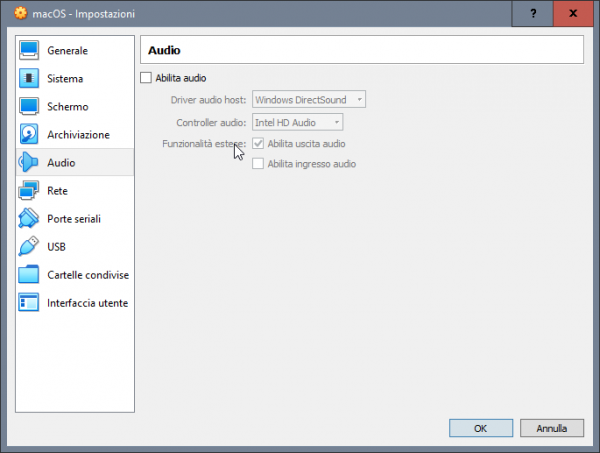Toggle the Abilita uscita audio checkbox
The width and height of the screenshot is (600, 453).
[x=258, y=144]
